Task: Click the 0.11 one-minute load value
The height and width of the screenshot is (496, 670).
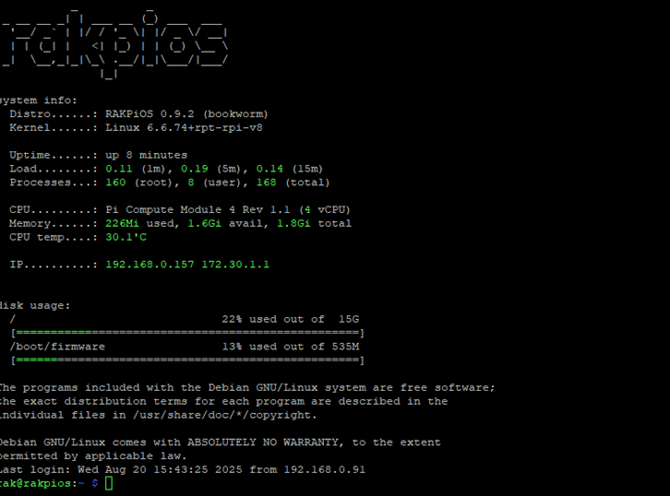Action: click(120, 169)
